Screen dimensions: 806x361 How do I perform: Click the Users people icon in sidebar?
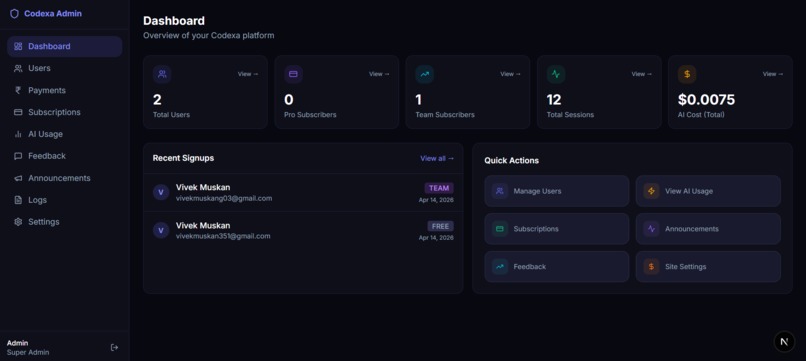[18, 68]
